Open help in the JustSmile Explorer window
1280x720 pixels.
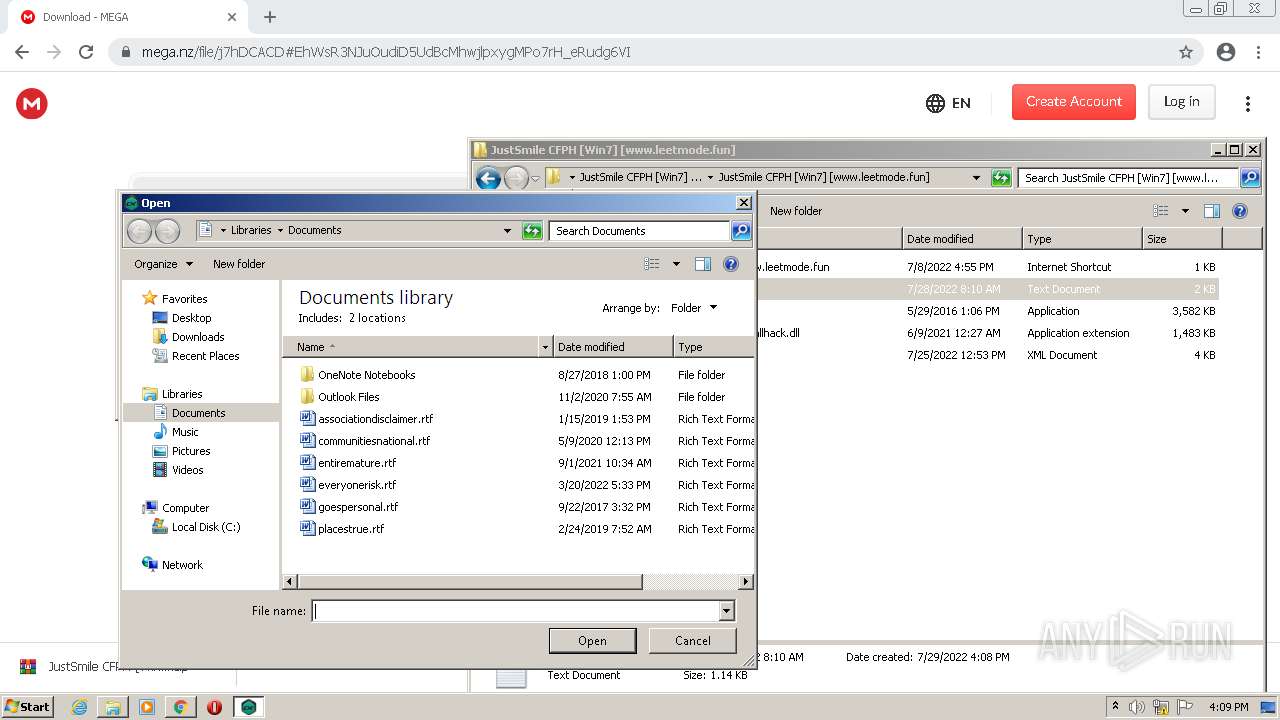pyautogui.click(x=1240, y=211)
